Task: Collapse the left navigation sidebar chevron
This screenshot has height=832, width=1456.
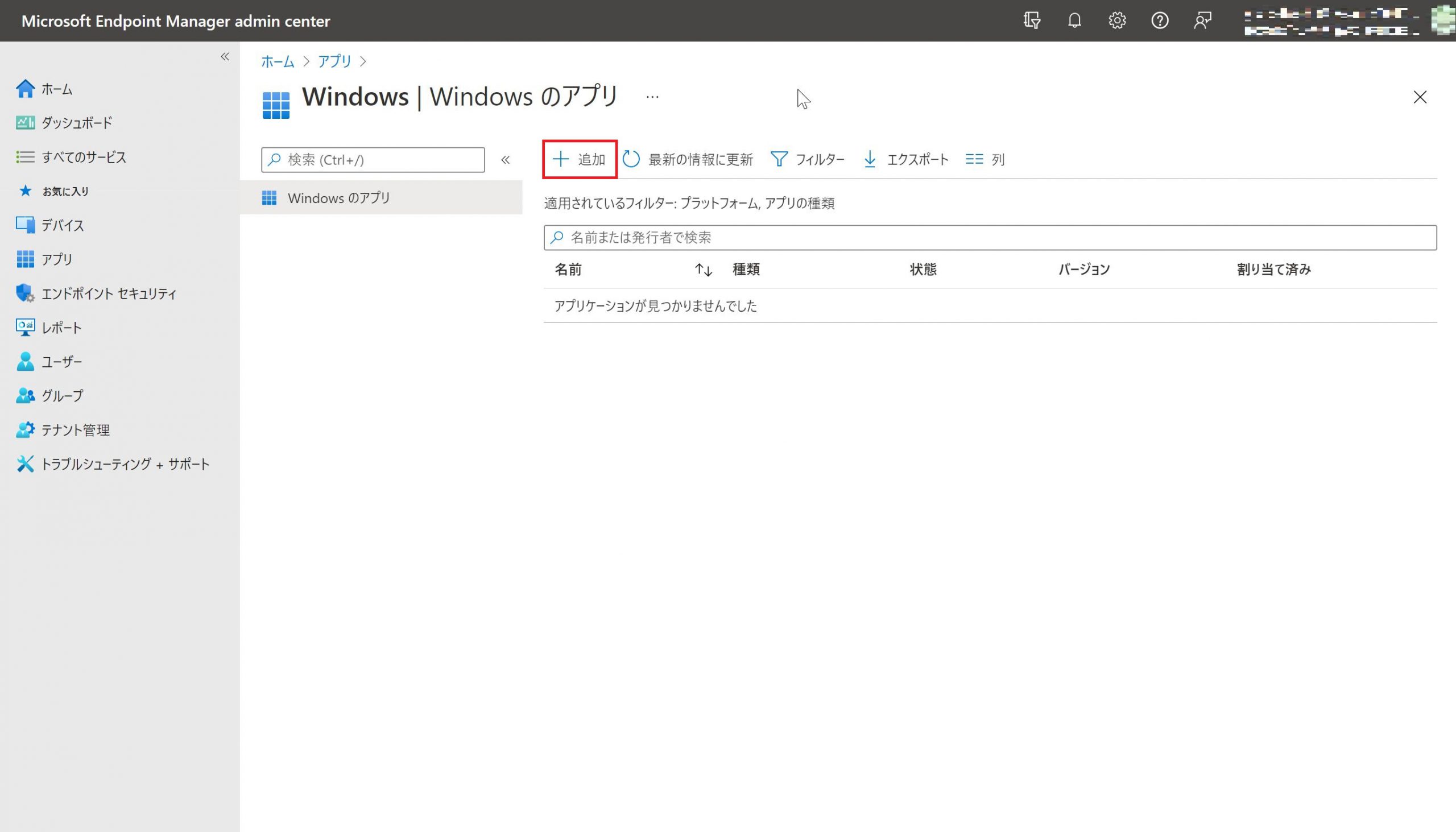Action: 225,56
